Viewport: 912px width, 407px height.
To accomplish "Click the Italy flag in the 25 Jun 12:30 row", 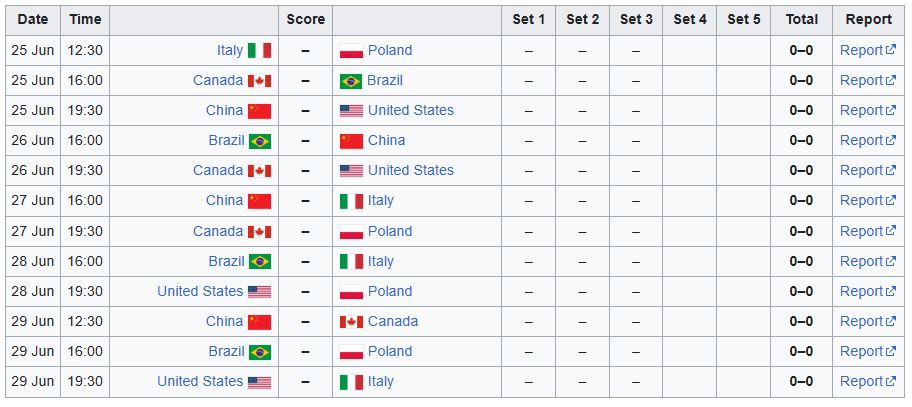I will pos(259,51).
